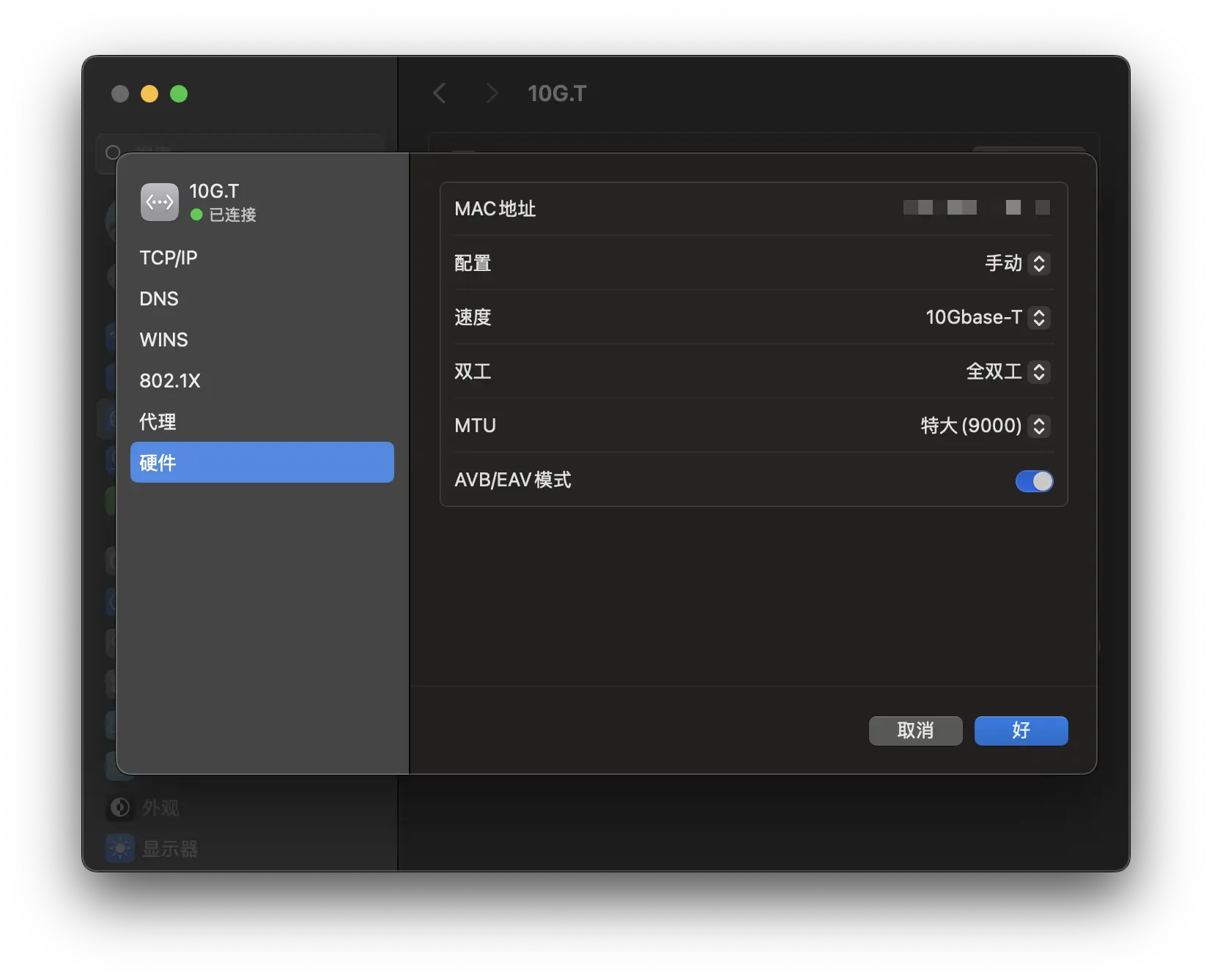Click the Displays (显示器) sidebar icon
This screenshot has height=980, width=1212.
(x=120, y=848)
